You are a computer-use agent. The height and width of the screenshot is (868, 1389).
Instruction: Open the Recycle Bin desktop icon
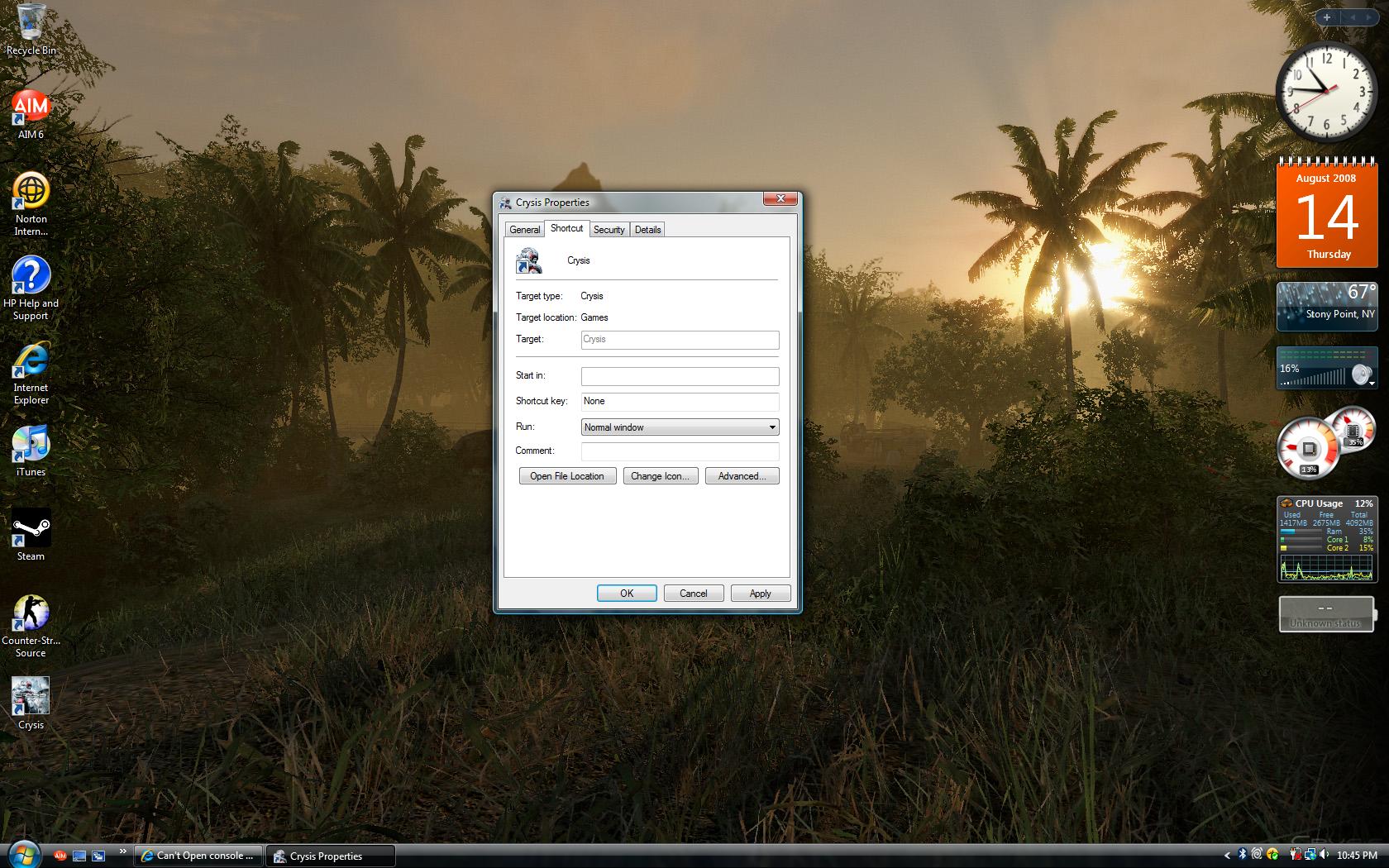tap(31, 29)
